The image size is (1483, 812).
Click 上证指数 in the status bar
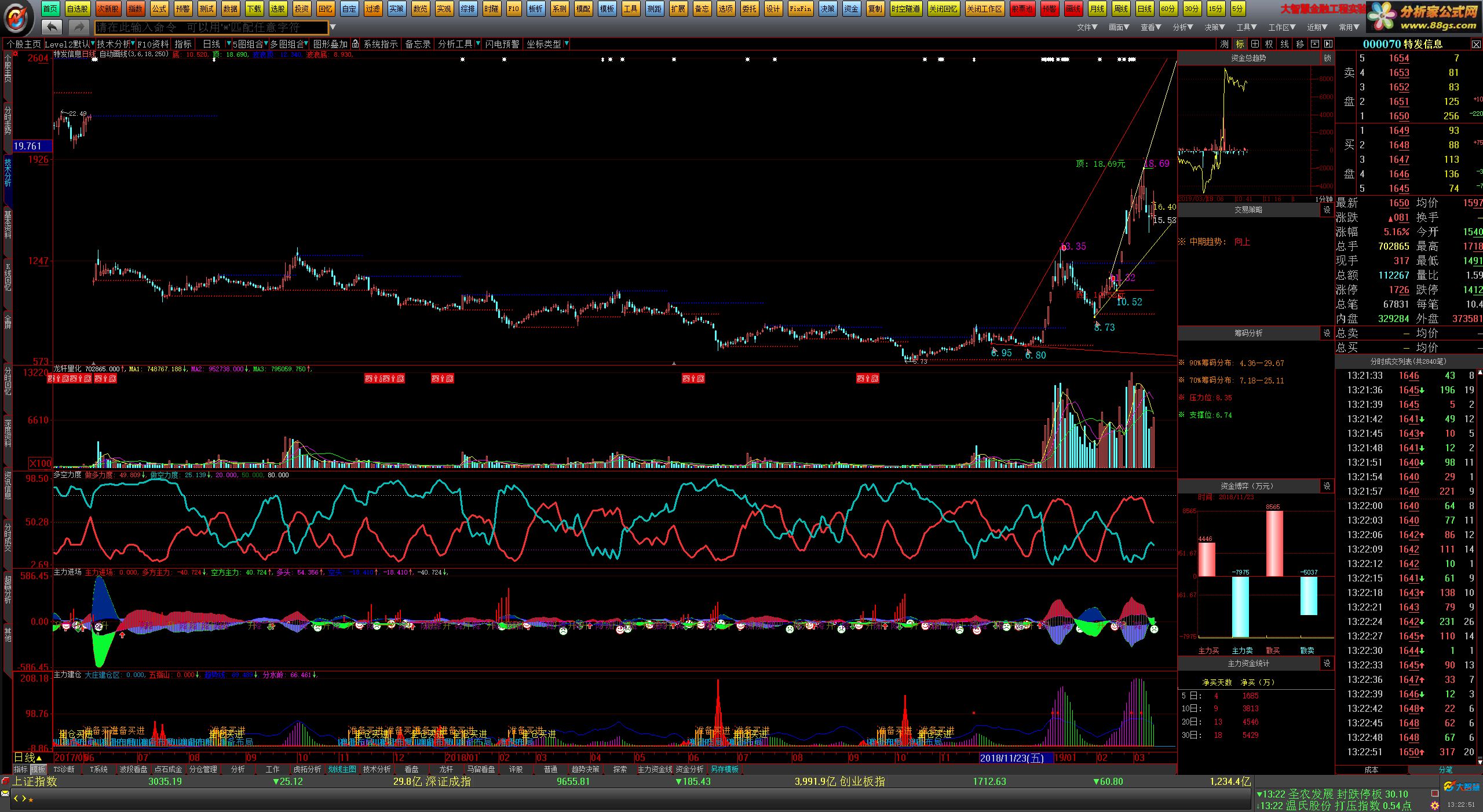tap(36, 782)
